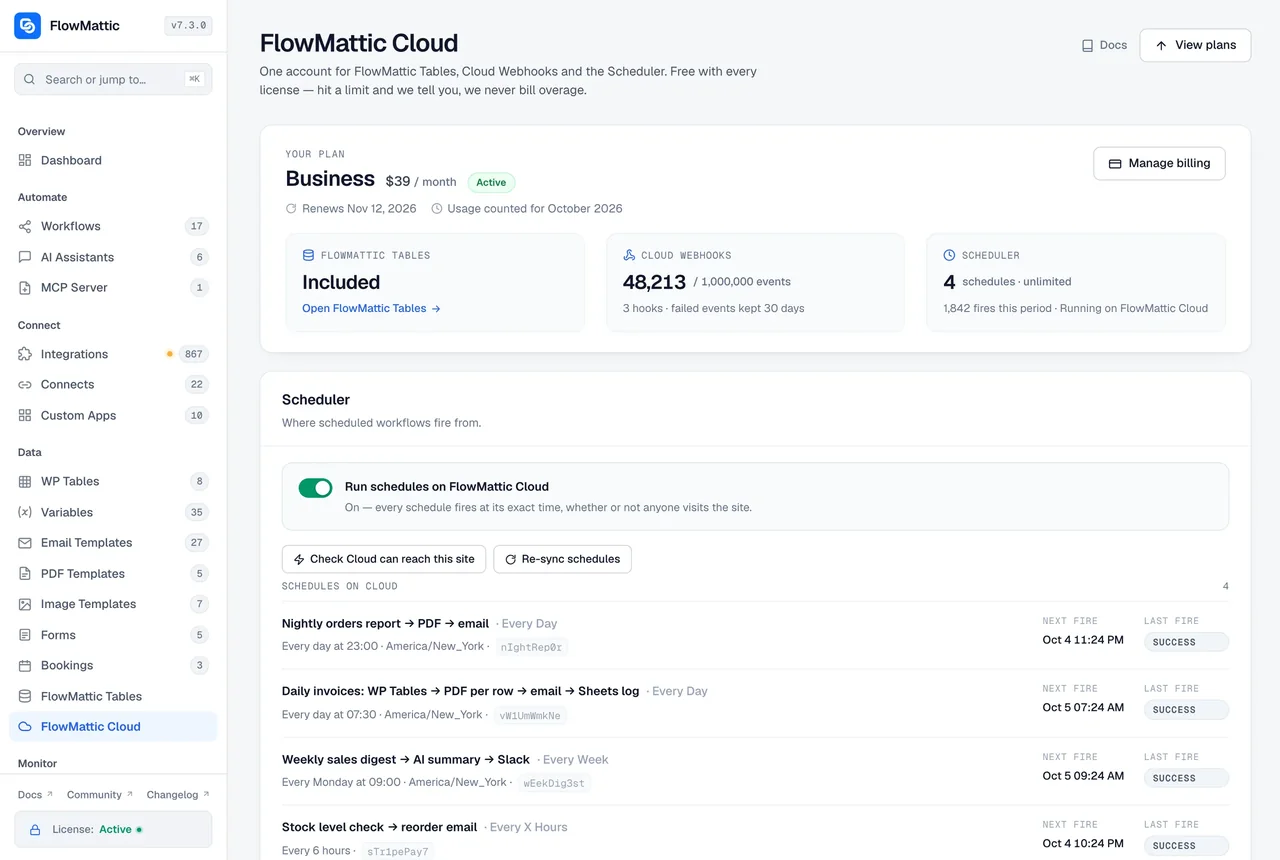Click the Workflows share icon
Image resolution: width=1280 pixels, height=860 pixels.
click(25, 226)
